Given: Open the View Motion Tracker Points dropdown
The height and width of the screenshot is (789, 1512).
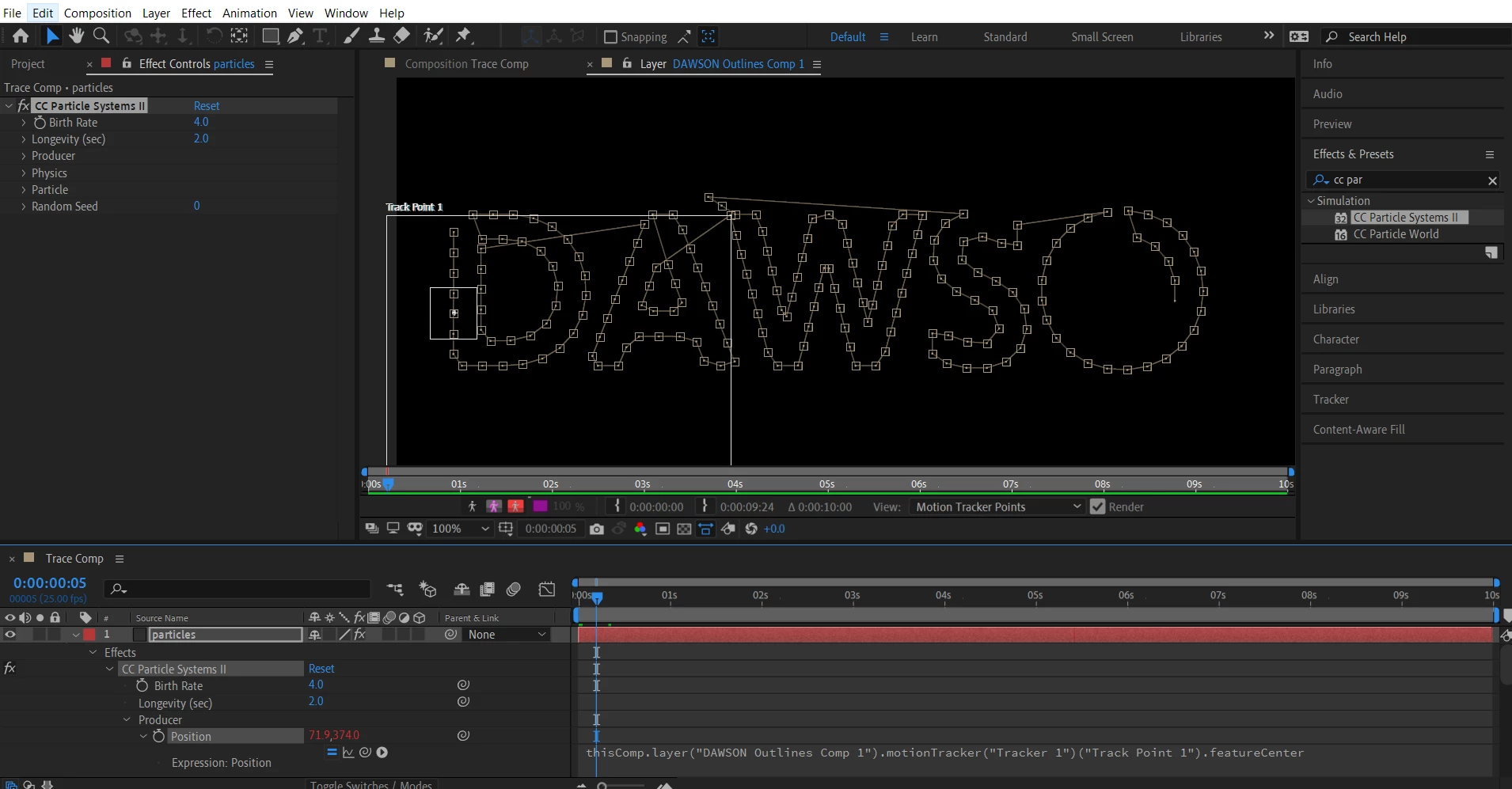Looking at the screenshot, I should coord(997,506).
